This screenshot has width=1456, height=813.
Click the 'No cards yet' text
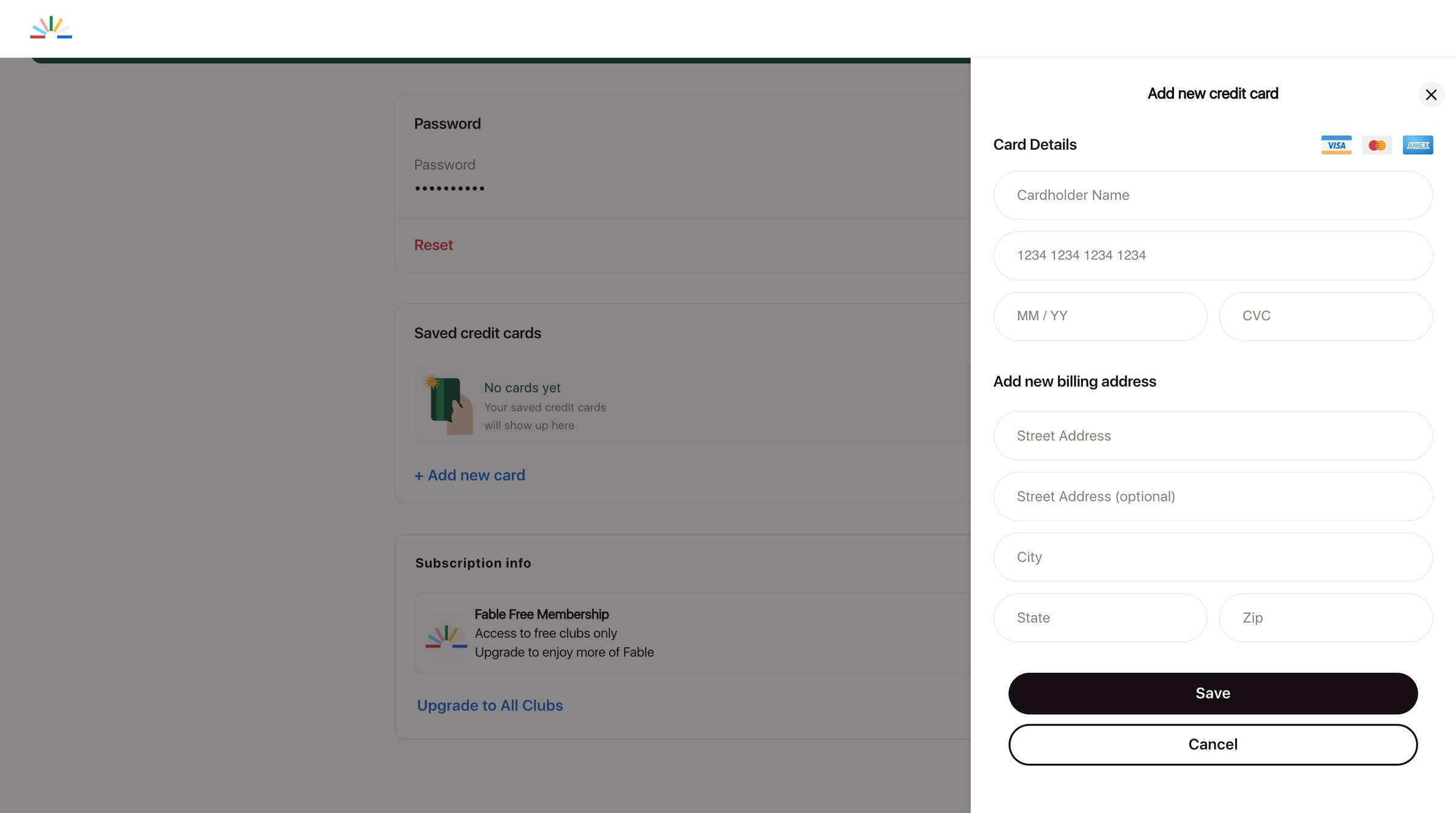pyautogui.click(x=522, y=388)
